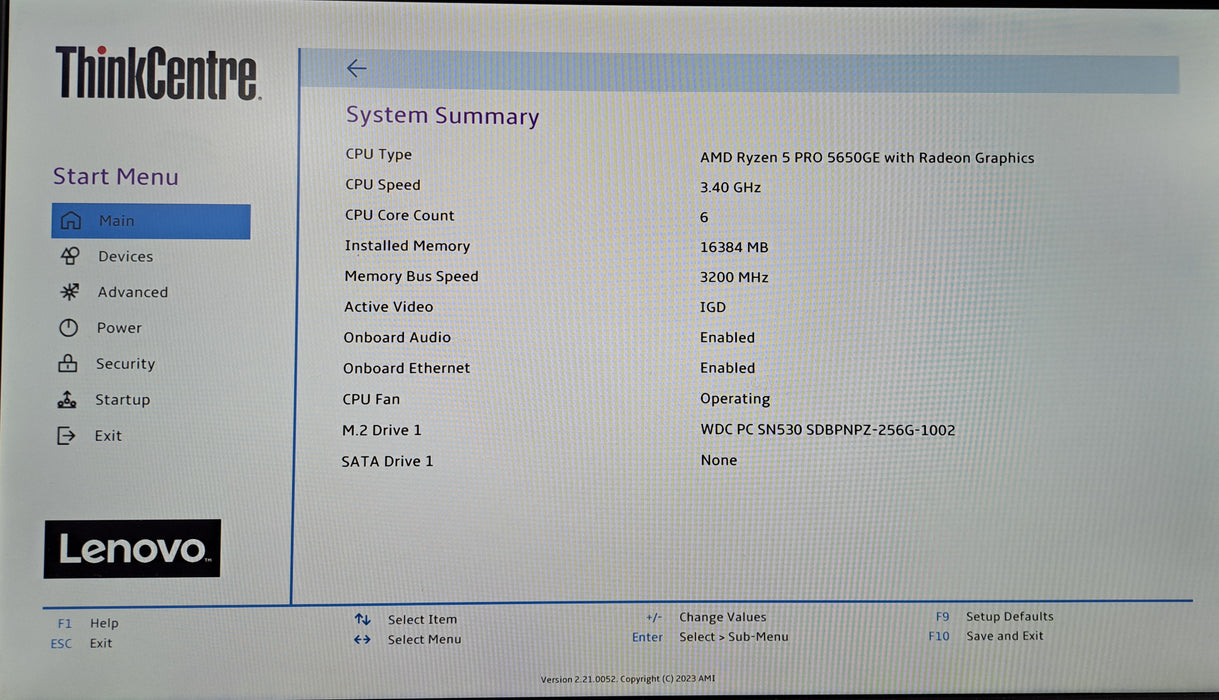
Task: Click the Lenovo logo
Action: (132, 549)
